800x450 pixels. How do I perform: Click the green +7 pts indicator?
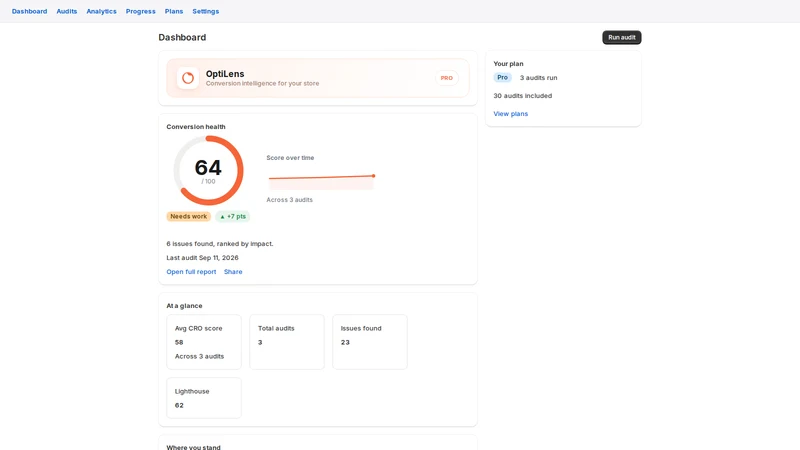pos(233,216)
